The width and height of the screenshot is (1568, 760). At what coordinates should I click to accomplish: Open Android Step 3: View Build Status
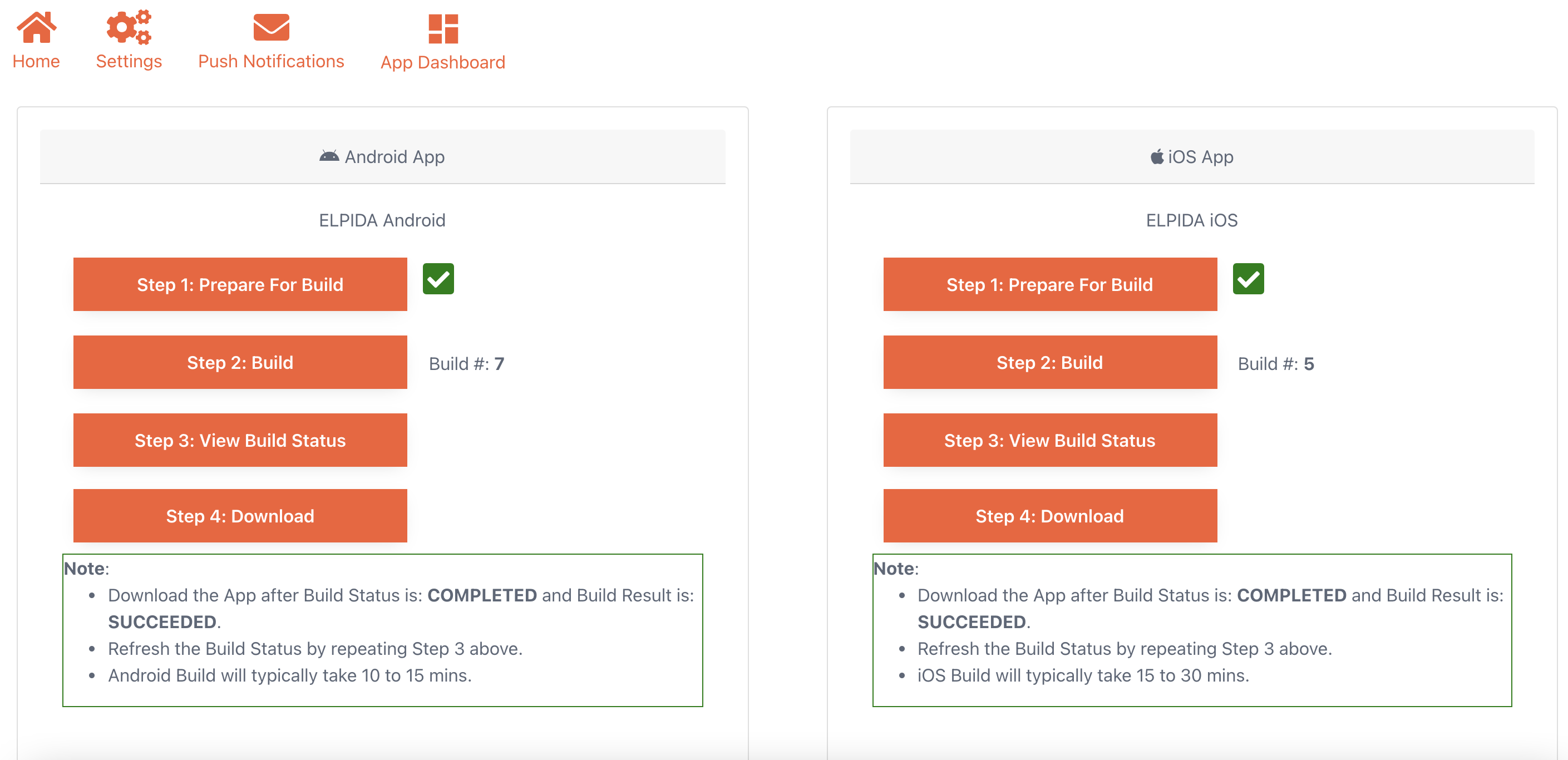[x=240, y=441]
